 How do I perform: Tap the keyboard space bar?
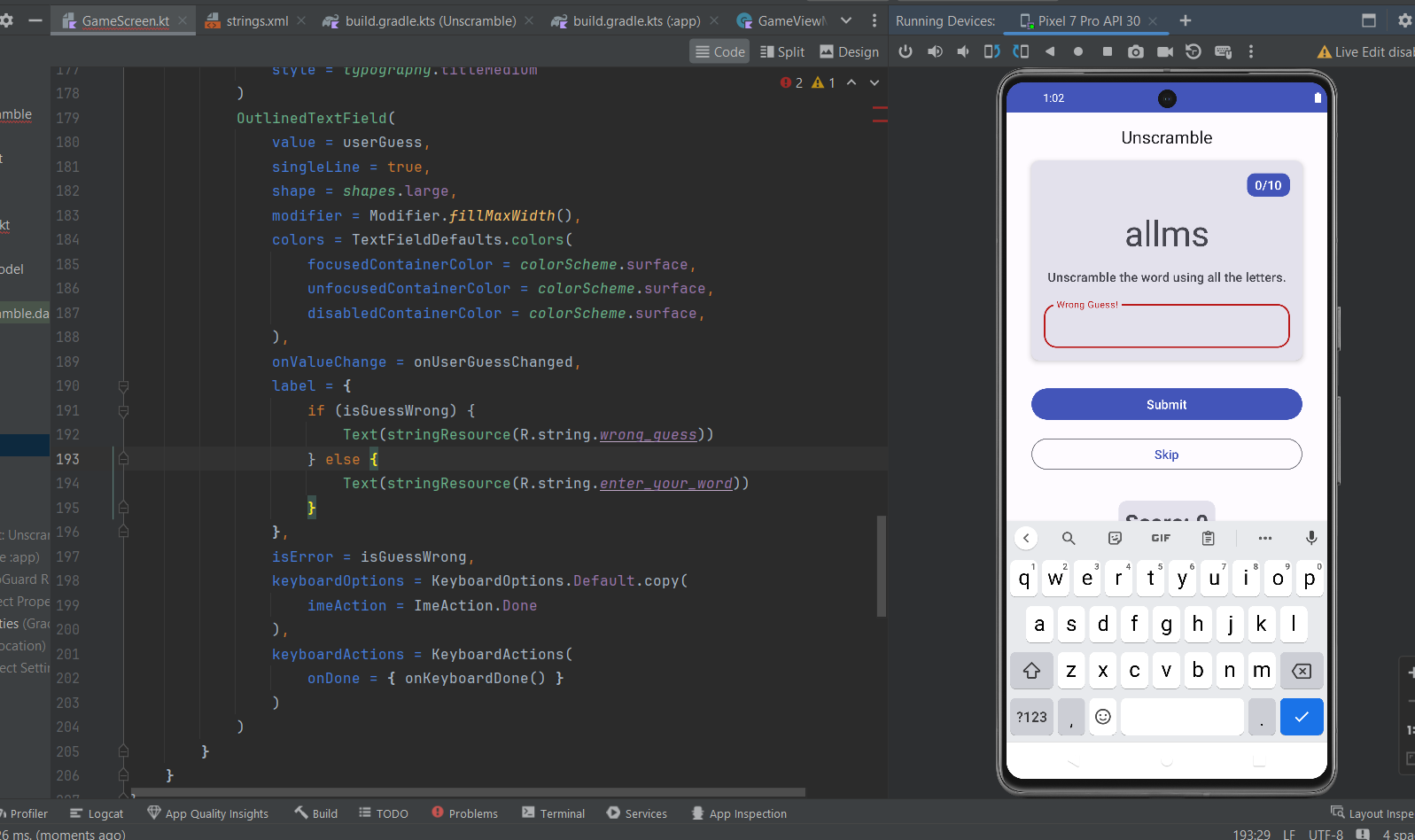coord(1182,717)
